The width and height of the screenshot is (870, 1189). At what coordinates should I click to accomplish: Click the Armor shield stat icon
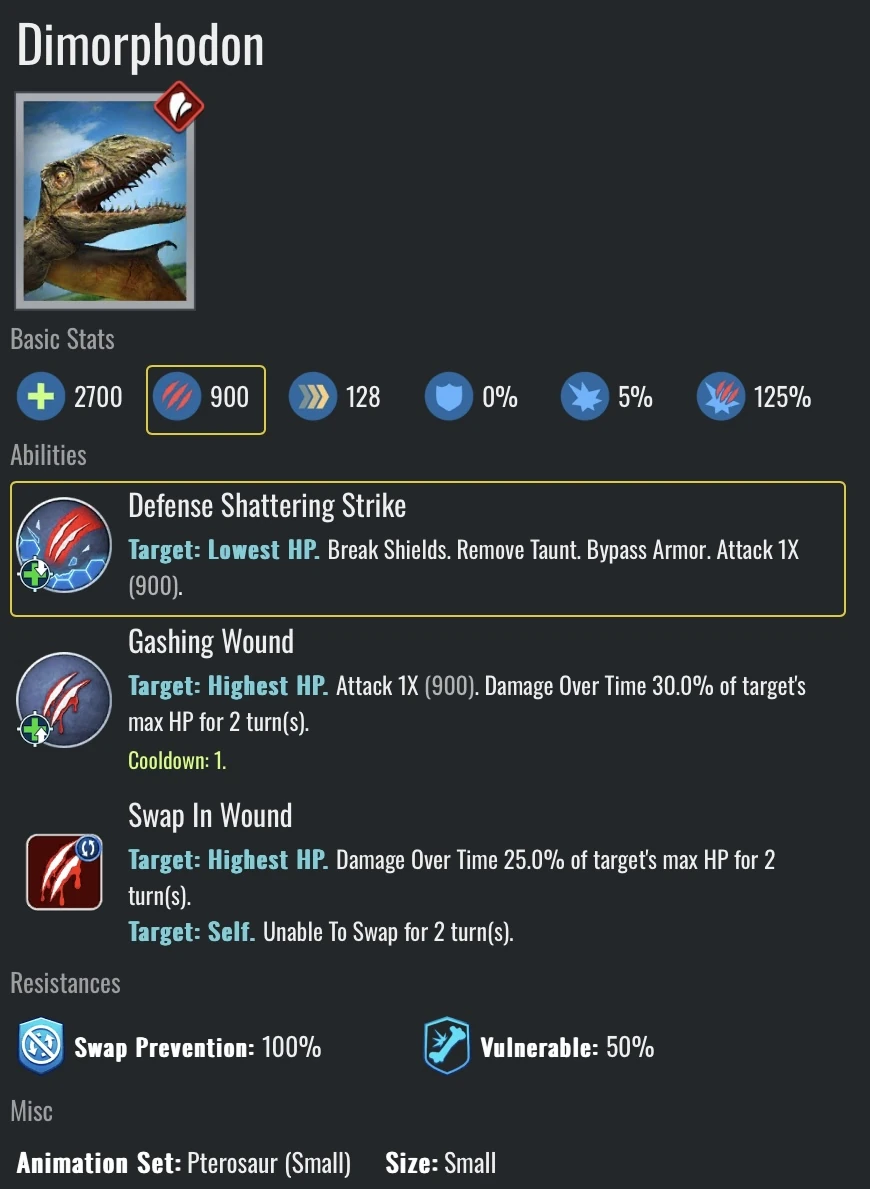[450, 396]
